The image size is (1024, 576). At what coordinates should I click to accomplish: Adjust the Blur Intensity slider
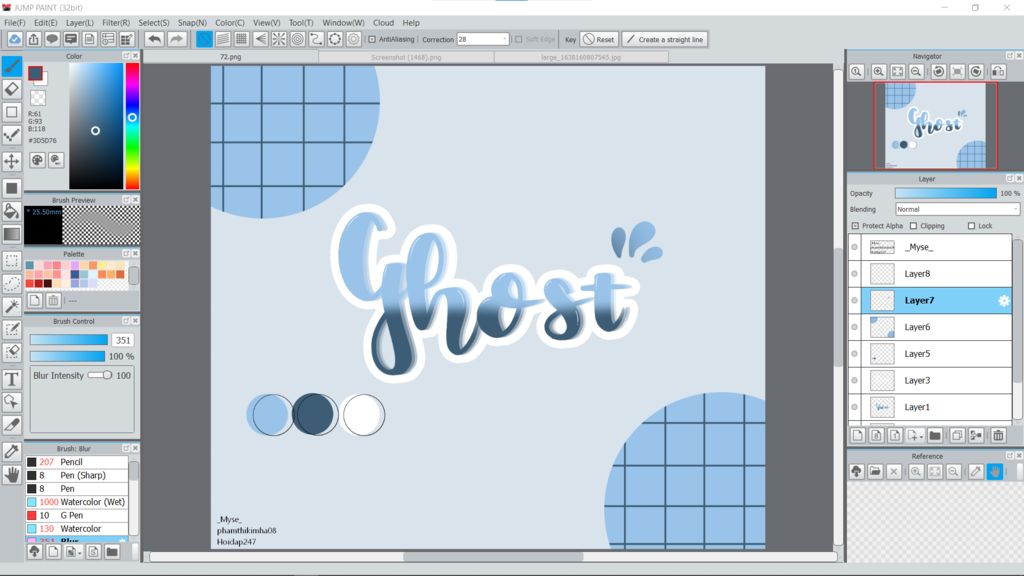tap(100, 376)
